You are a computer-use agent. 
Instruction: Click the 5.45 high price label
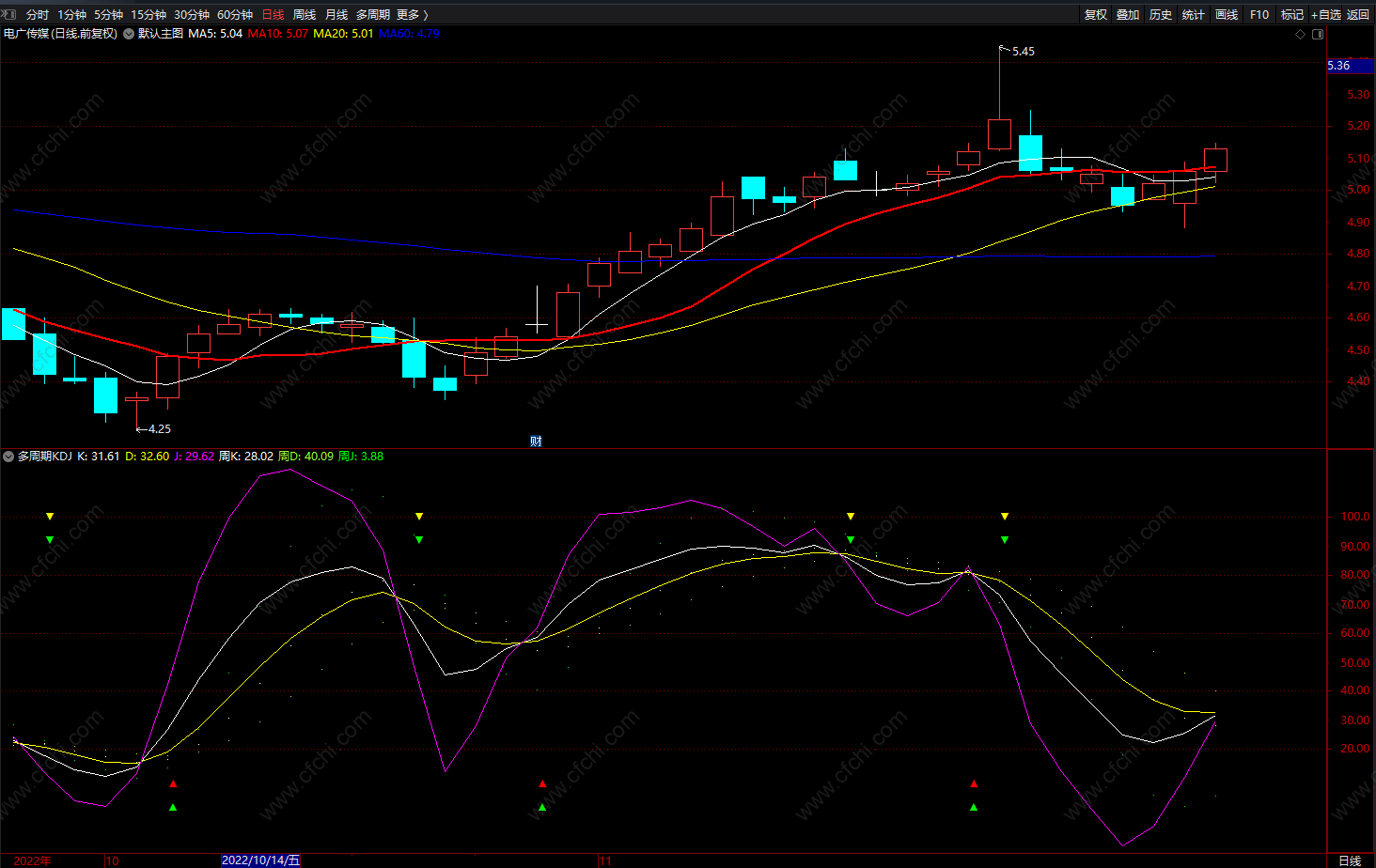click(x=1023, y=52)
